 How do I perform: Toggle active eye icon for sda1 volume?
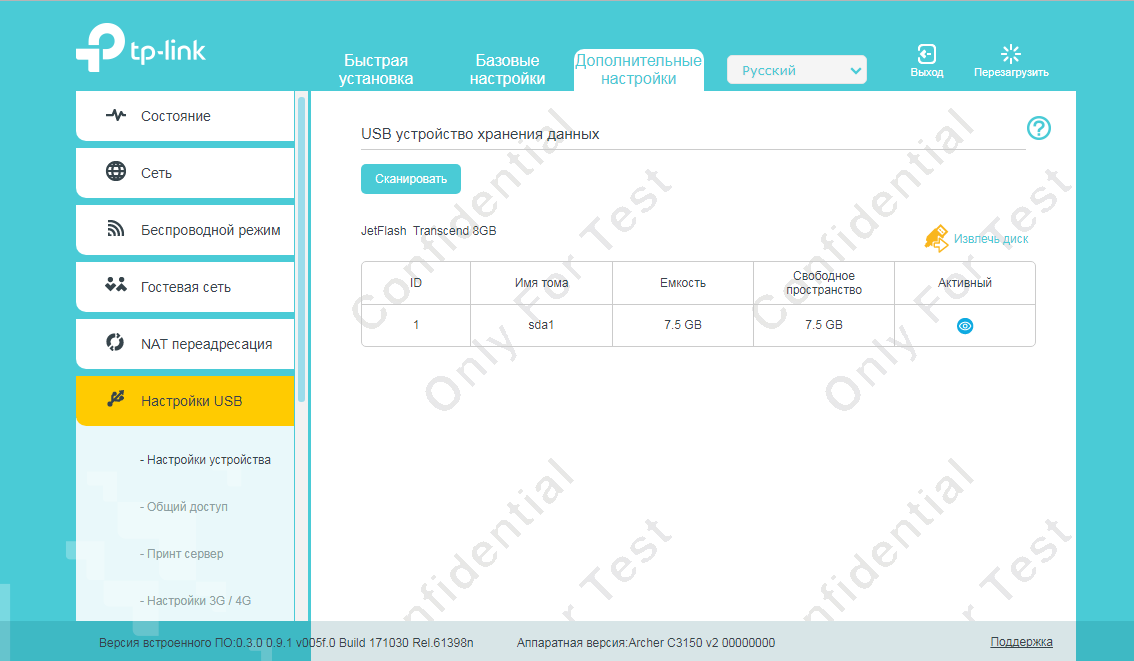(965, 326)
